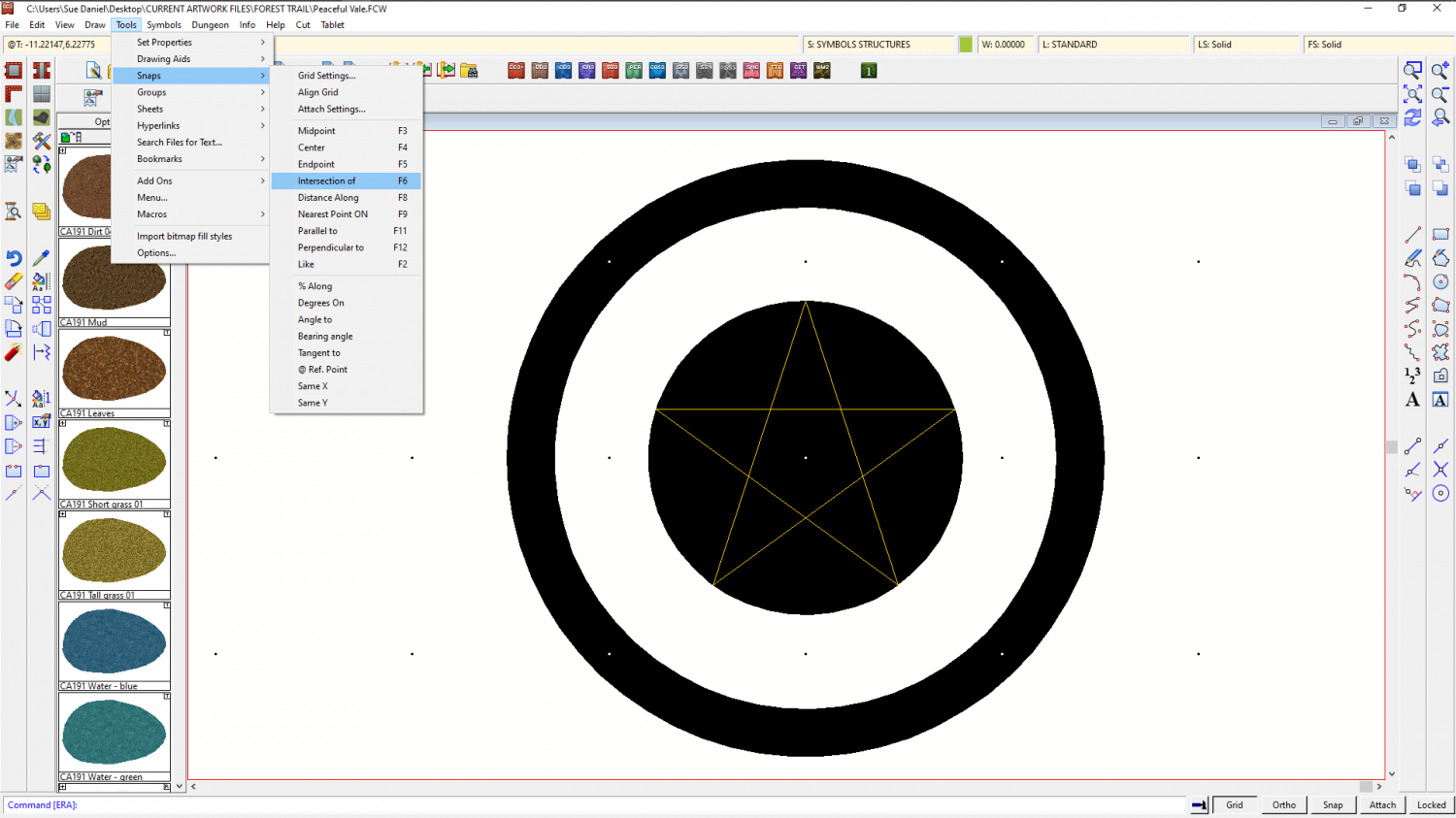1456x818 pixels.
Task: Click the X,Y coordinates icon
Action: tap(41, 422)
